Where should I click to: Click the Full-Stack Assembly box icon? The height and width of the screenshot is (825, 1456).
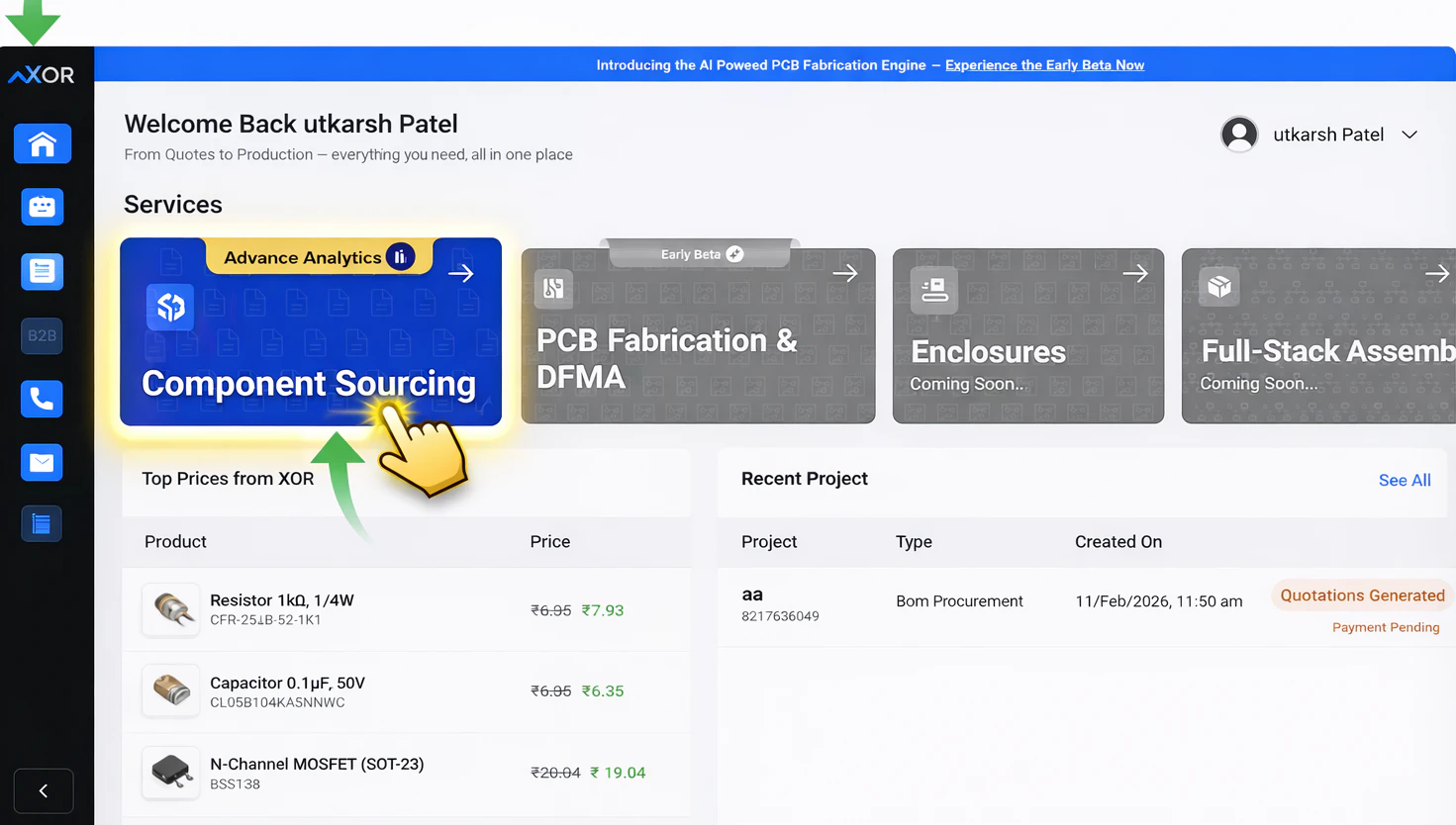pyautogui.click(x=1219, y=286)
